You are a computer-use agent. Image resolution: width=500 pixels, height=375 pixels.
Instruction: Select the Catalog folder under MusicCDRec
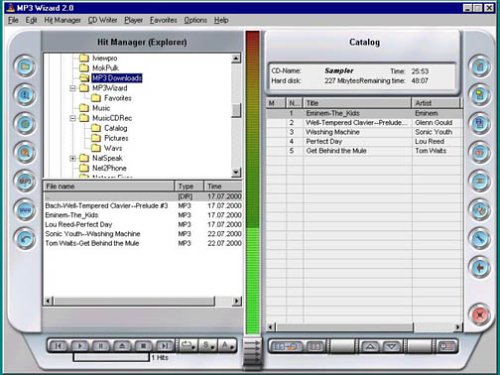[x=116, y=128]
